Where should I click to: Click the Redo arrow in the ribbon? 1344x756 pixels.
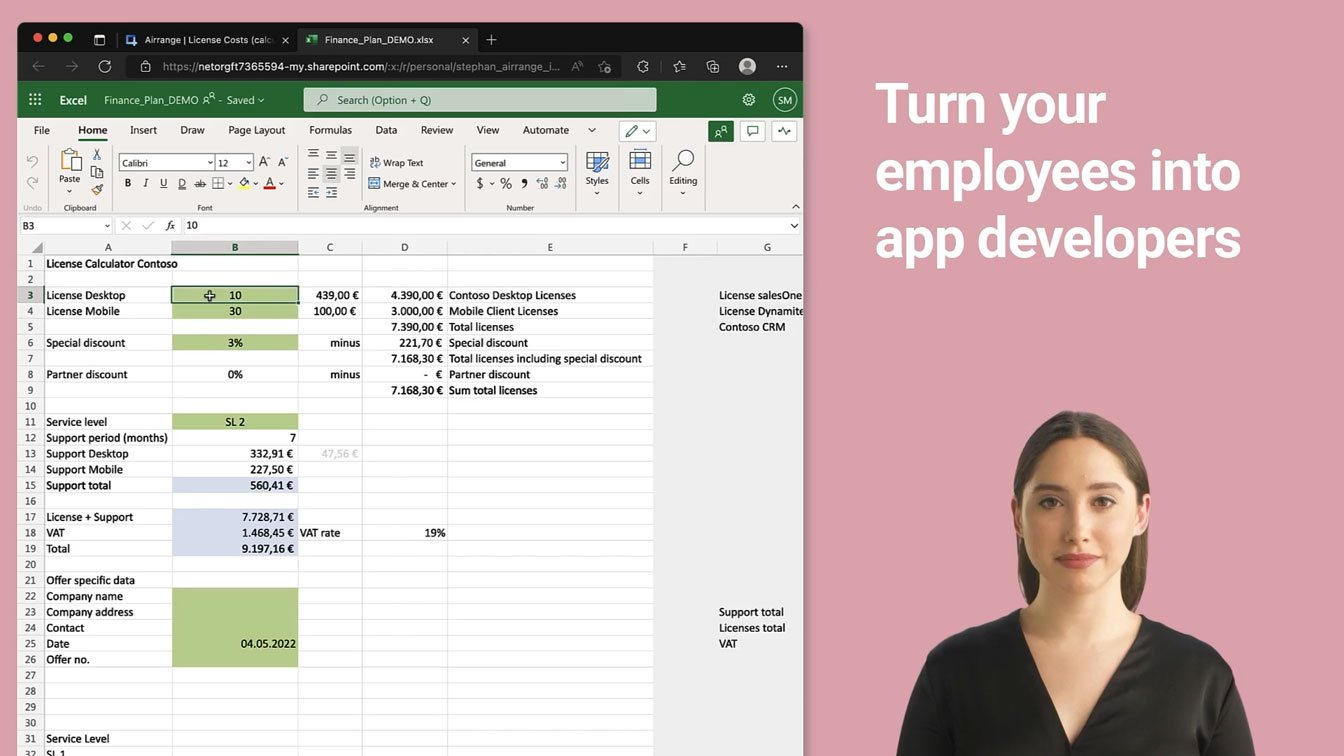[x=32, y=183]
